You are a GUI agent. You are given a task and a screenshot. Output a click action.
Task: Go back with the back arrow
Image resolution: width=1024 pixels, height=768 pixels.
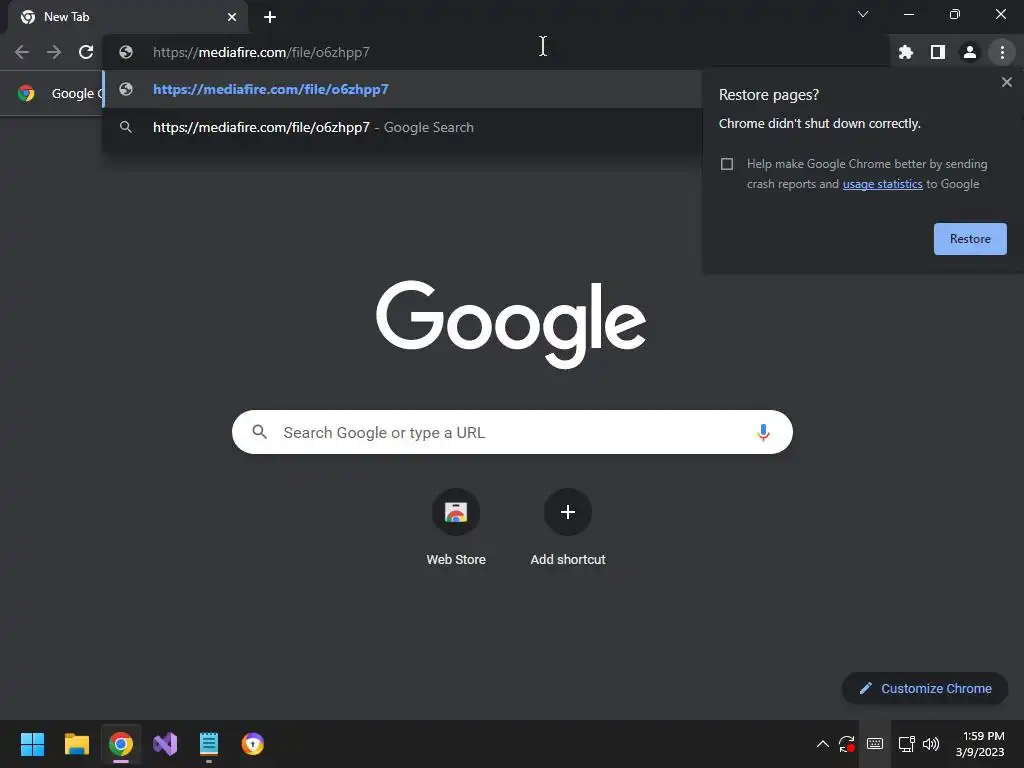22,52
